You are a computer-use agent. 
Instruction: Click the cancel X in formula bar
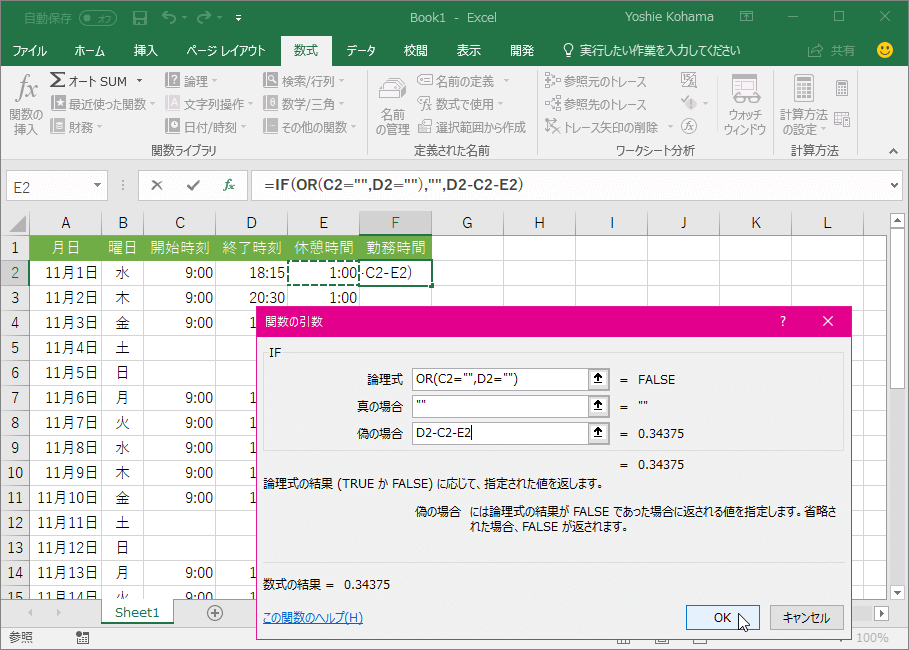157,185
